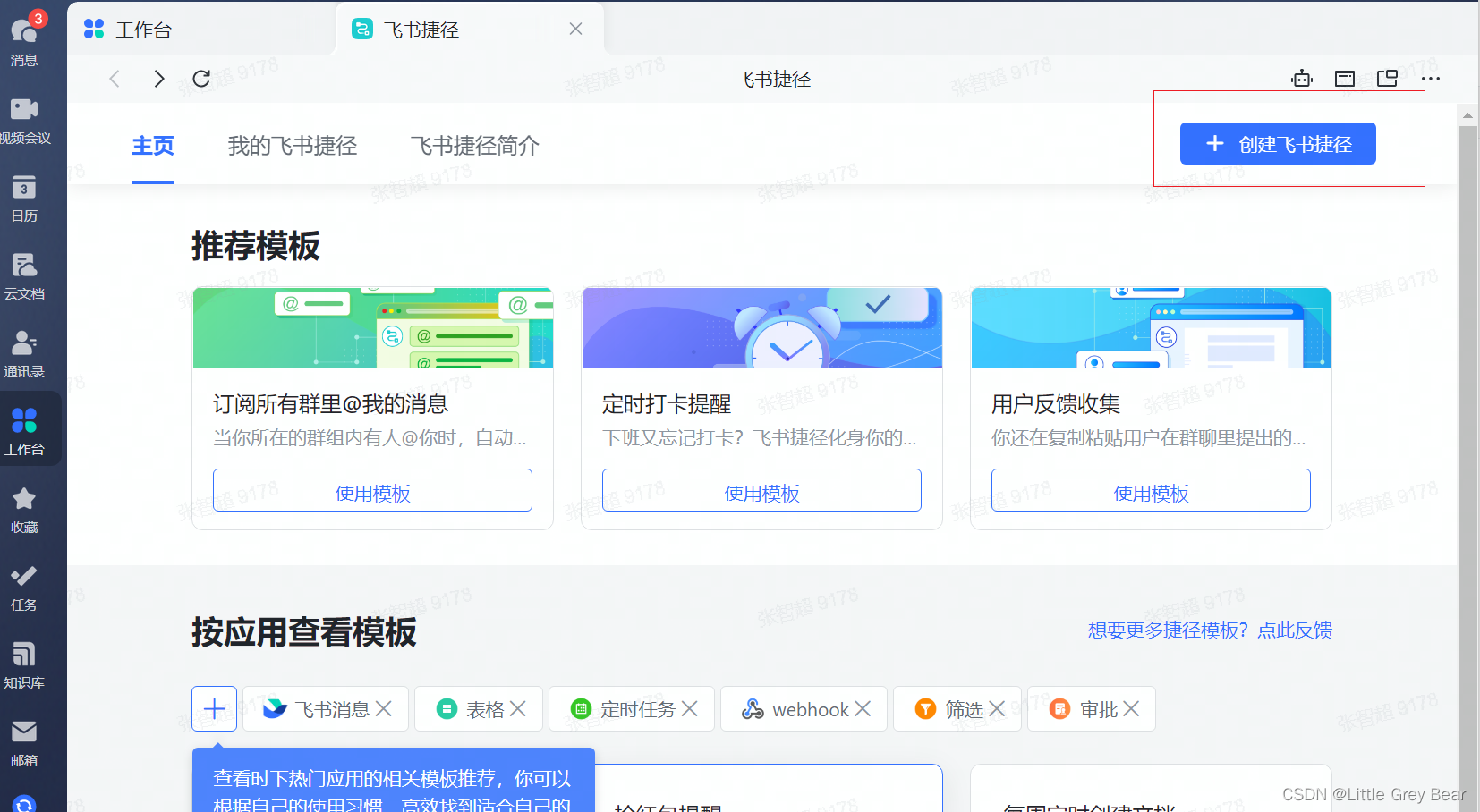Open 知识库 wiki in sidebar

click(x=24, y=664)
